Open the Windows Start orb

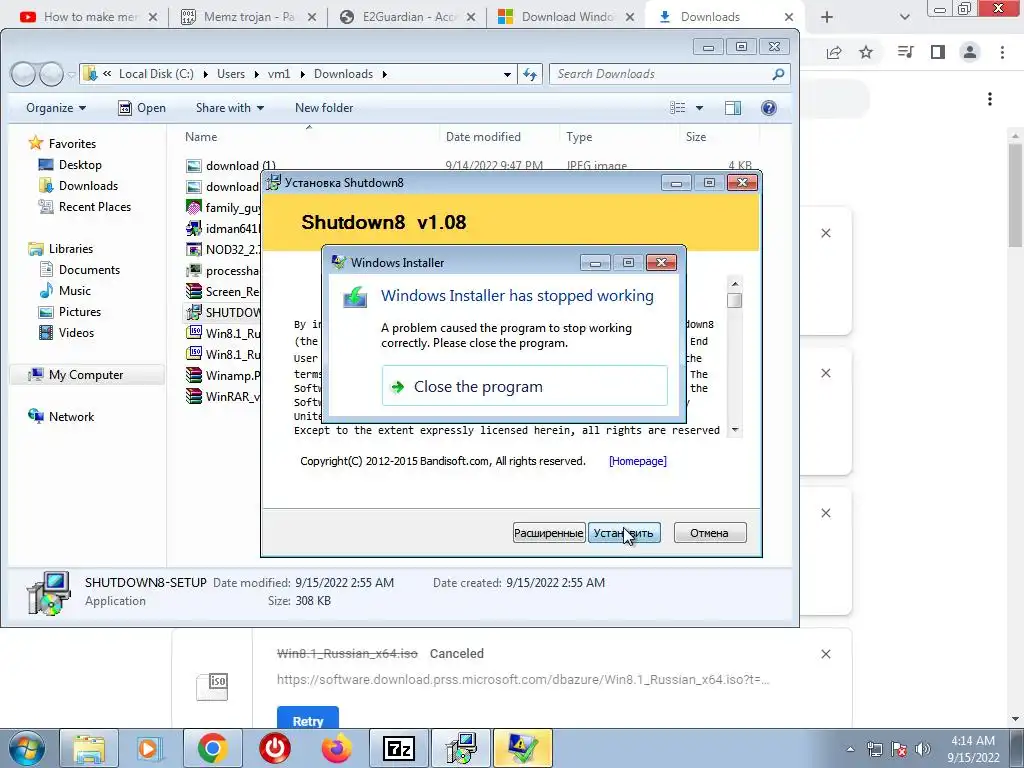[27, 748]
